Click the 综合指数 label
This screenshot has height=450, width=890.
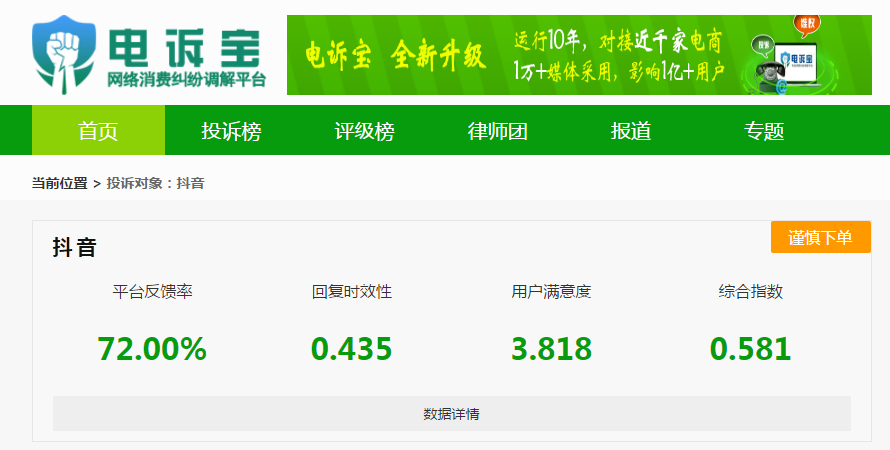[751, 292]
